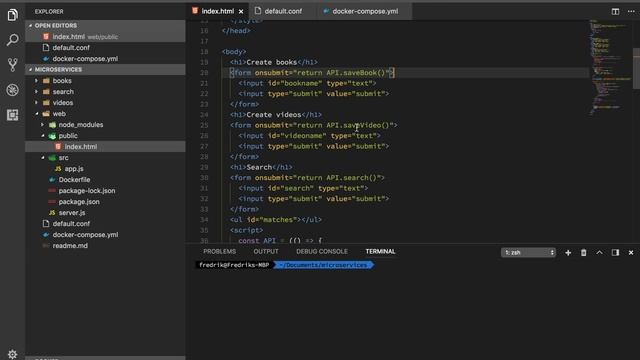This screenshot has width=640, height=360.
Task: Move the panel to the right side
Action: pos(615,253)
